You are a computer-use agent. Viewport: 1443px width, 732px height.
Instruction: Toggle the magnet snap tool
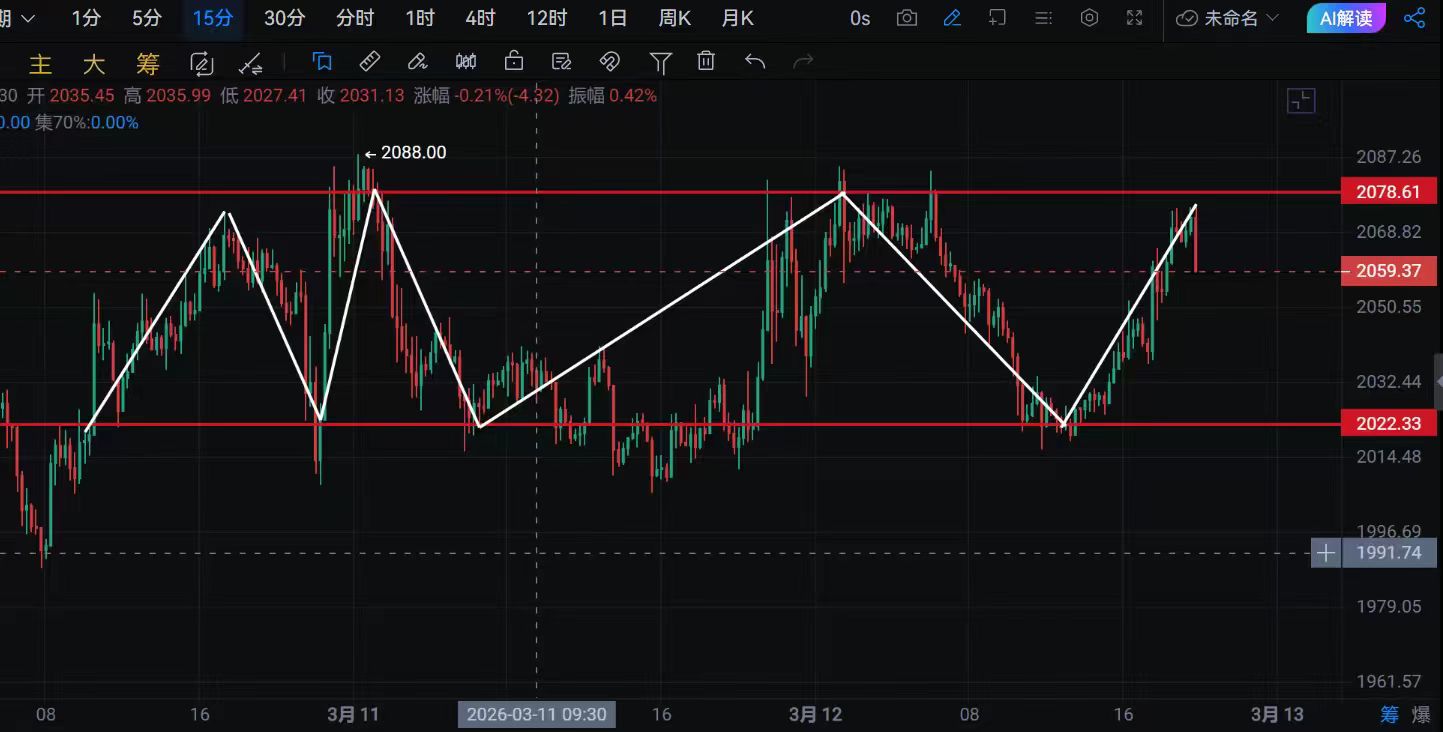(609, 62)
